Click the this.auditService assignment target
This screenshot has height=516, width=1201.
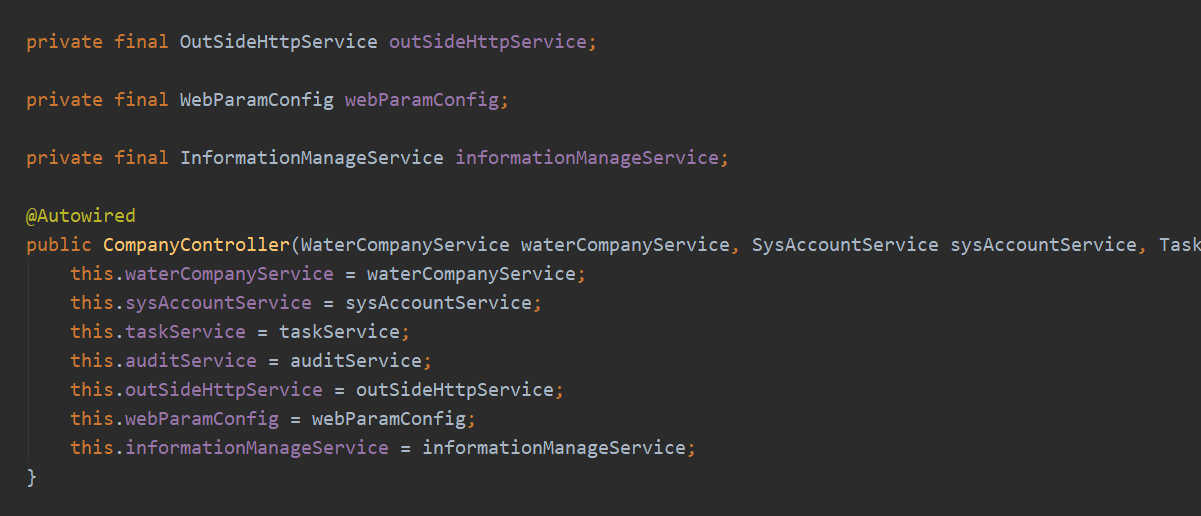[x=190, y=361]
